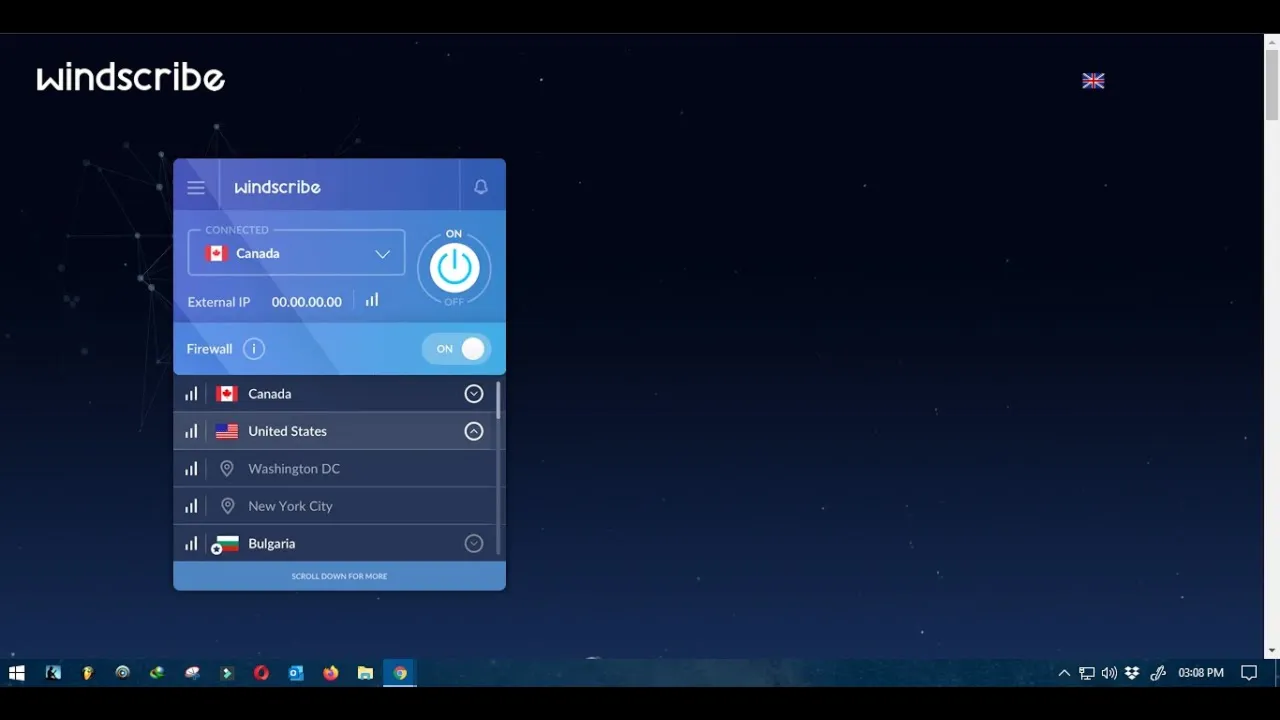Image resolution: width=1280 pixels, height=720 pixels.
Task: Switch off the Firewall toggle
Action: pyautogui.click(x=457, y=349)
